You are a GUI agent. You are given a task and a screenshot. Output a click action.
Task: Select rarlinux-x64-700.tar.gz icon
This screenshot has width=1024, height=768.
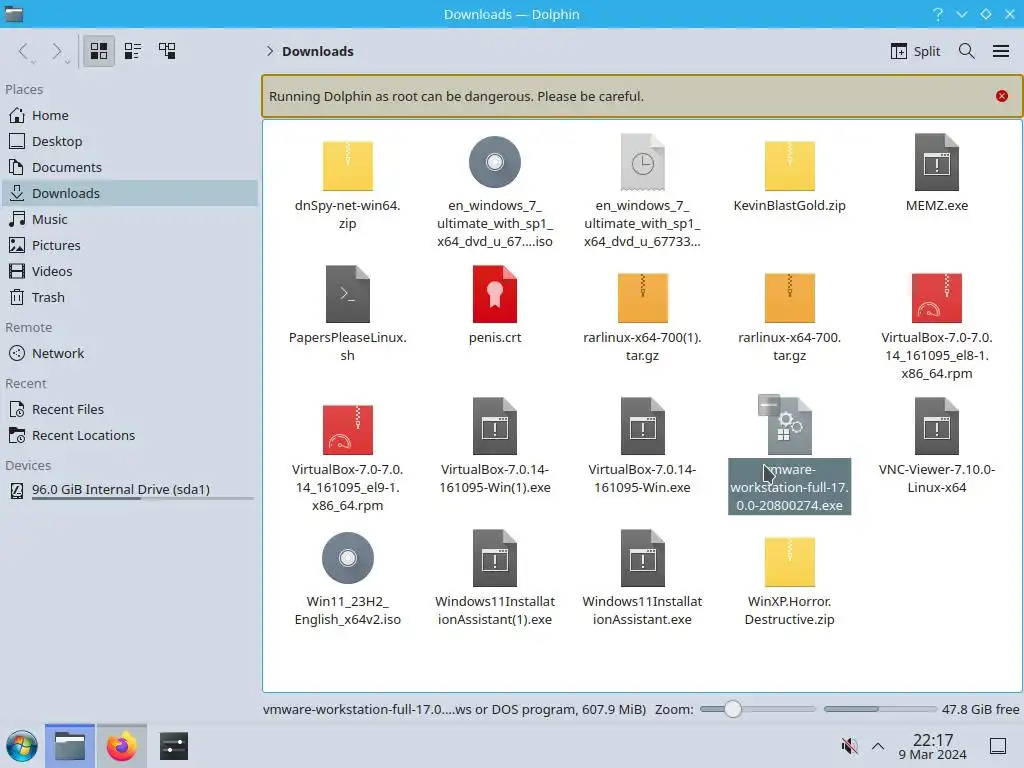point(790,297)
